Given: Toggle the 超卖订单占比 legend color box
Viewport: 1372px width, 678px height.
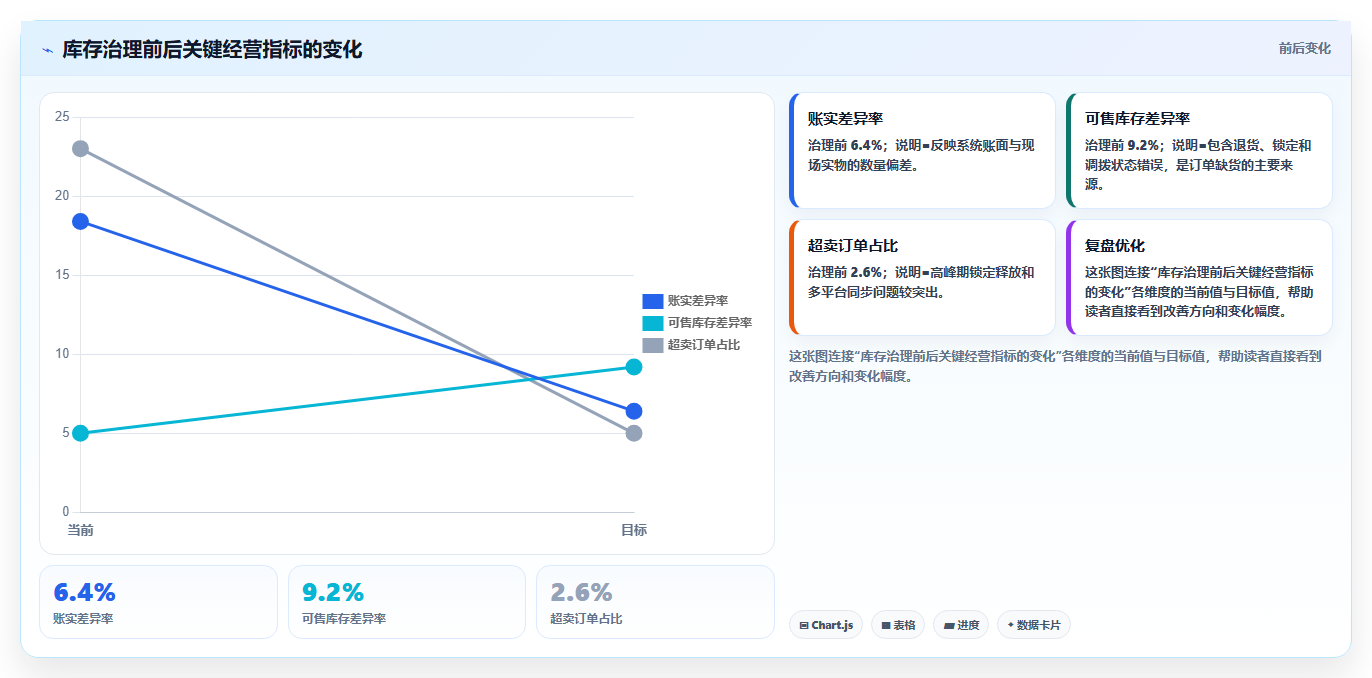Looking at the screenshot, I should pos(653,345).
